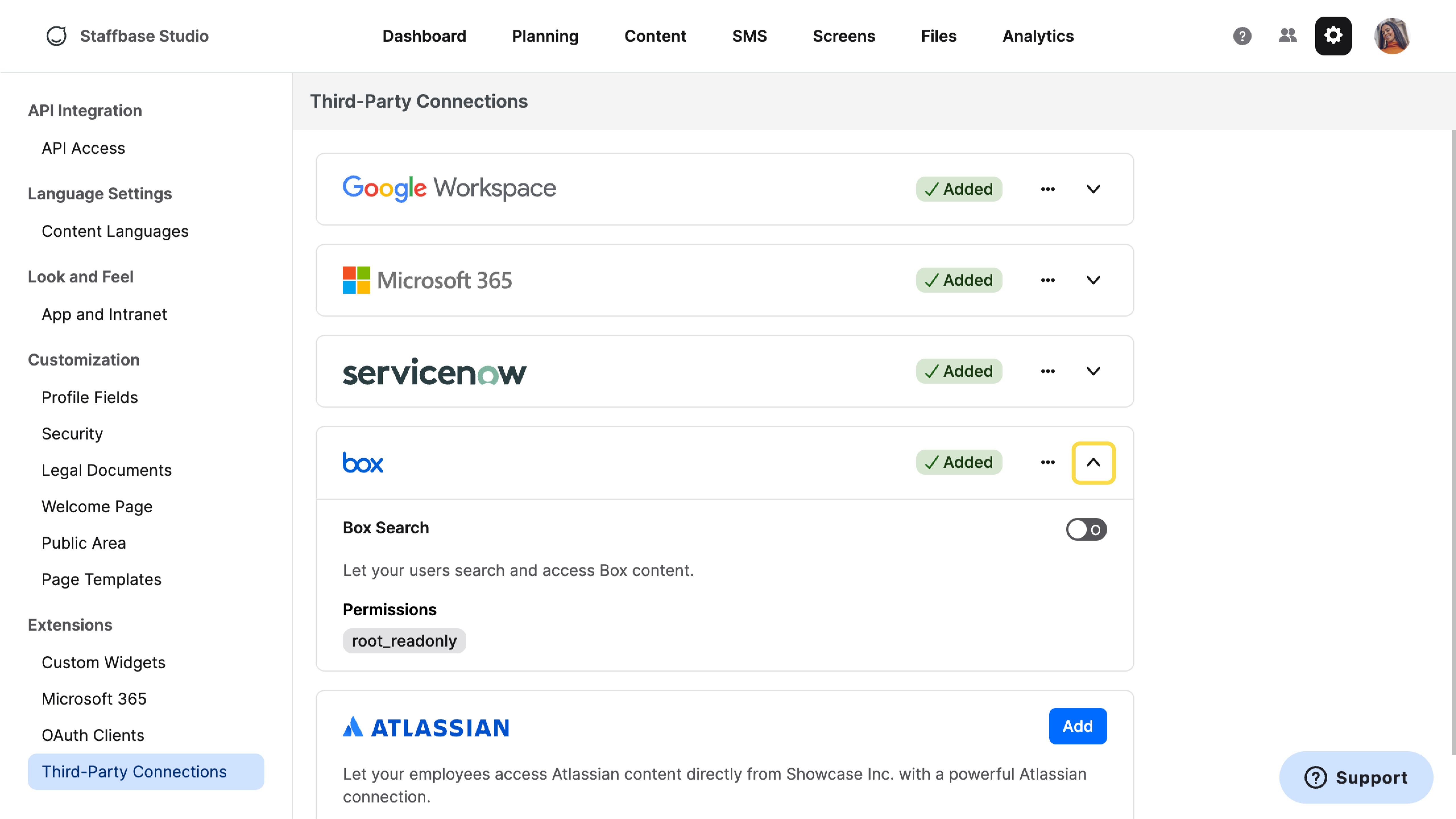1456x819 pixels.
Task: Open the Content tab
Action: click(655, 36)
